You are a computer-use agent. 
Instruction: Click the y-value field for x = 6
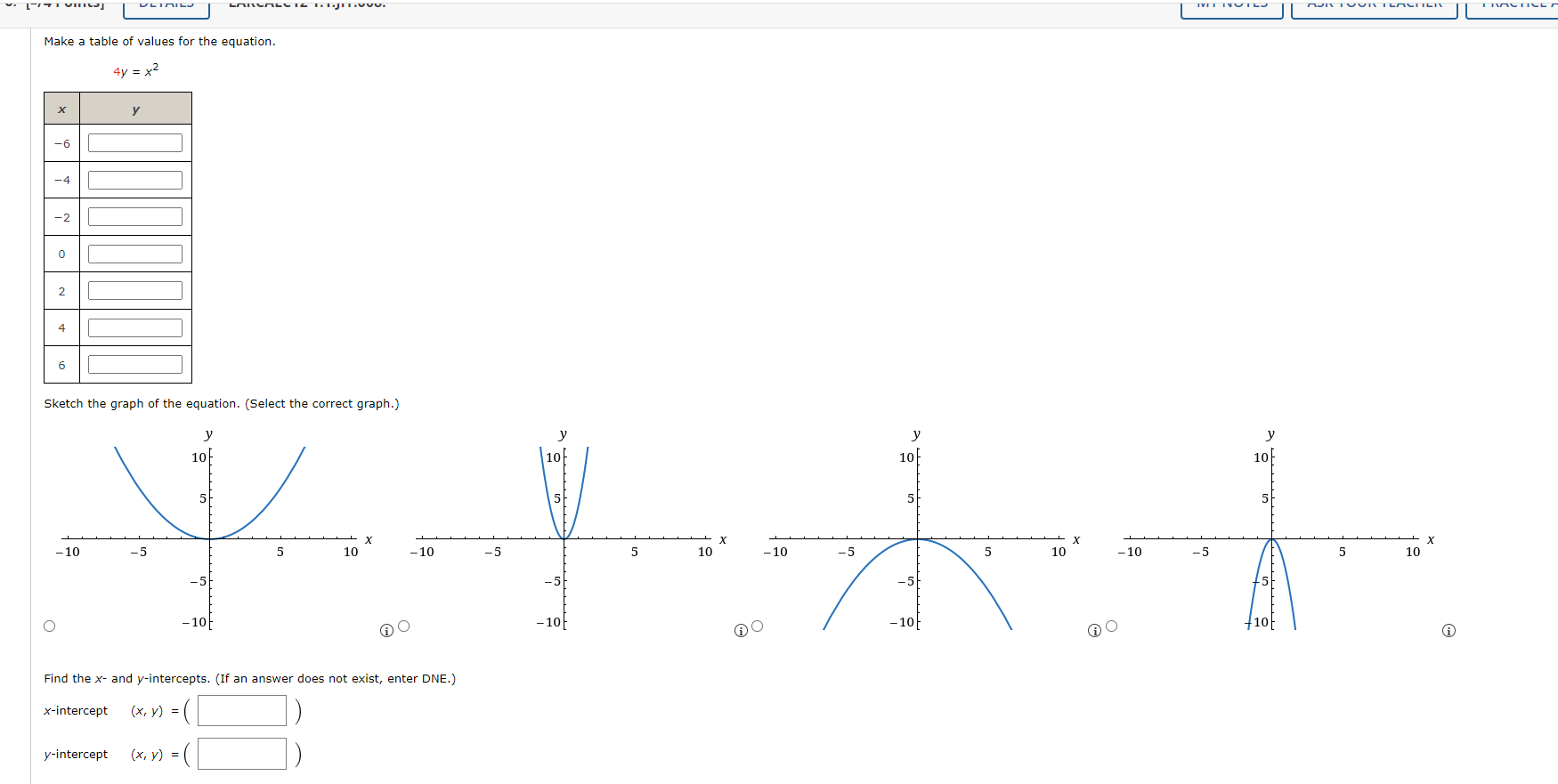(x=135, y=364)
